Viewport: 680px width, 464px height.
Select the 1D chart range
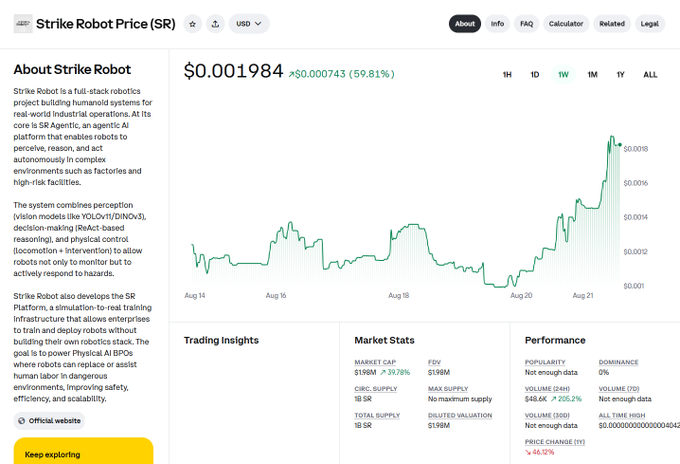(535, 75)
